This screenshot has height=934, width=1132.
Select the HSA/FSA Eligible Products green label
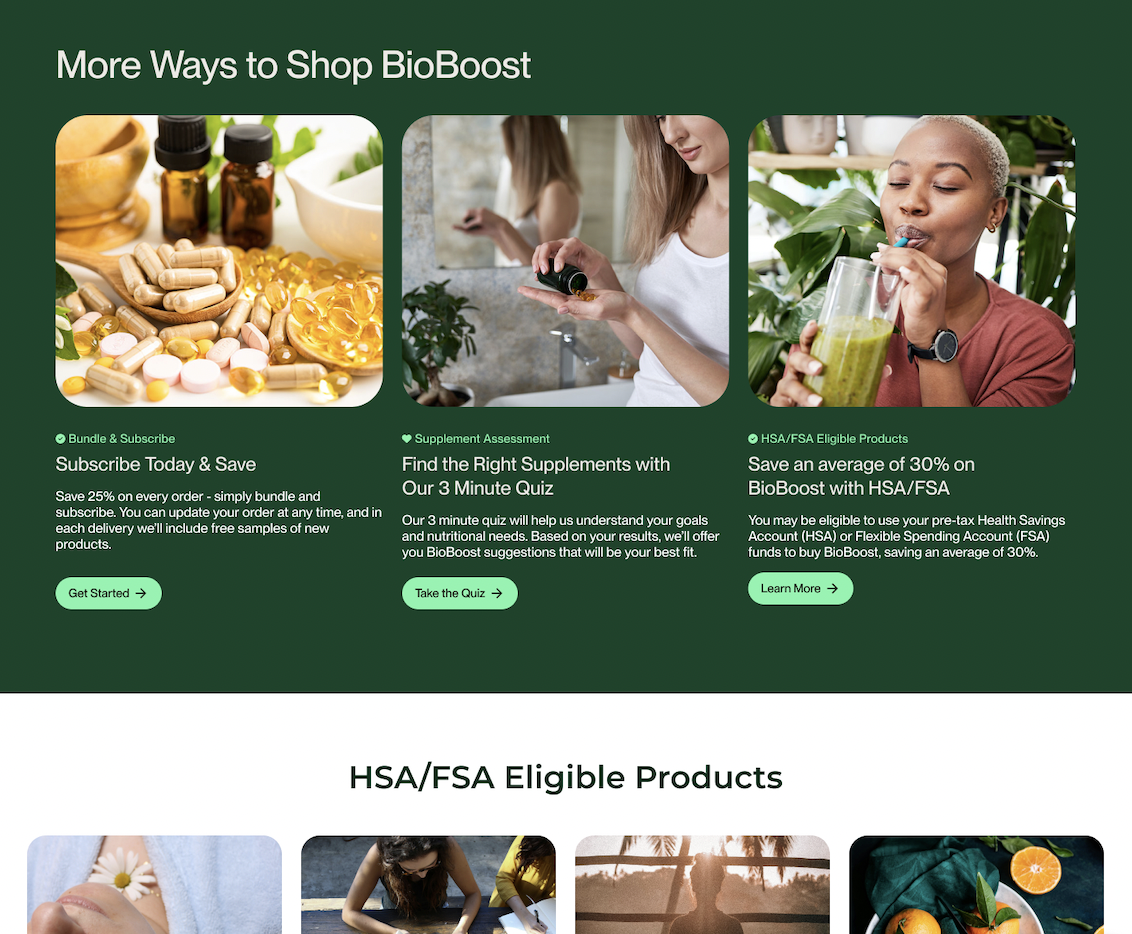point(834,439)
